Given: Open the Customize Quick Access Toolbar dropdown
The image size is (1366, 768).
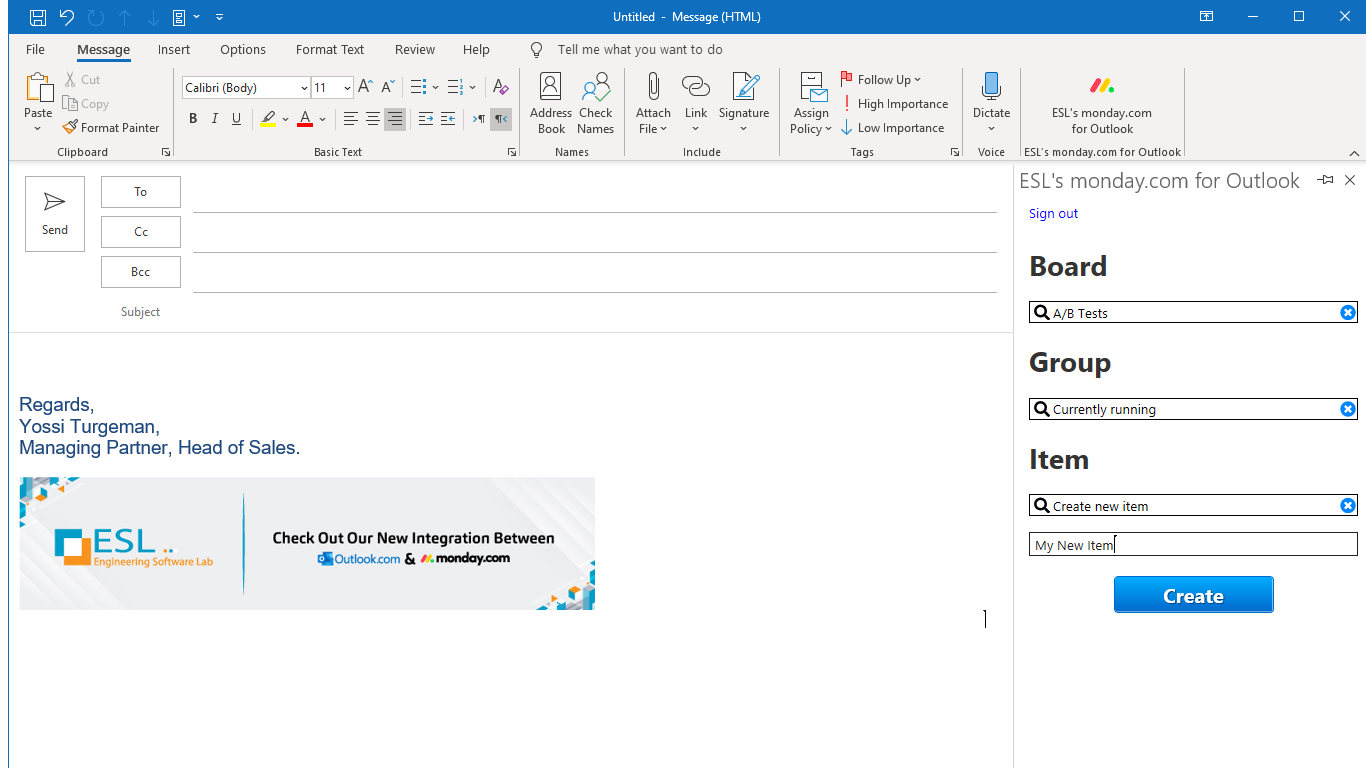Looking at the screenshot, I should tap(220, 17).
